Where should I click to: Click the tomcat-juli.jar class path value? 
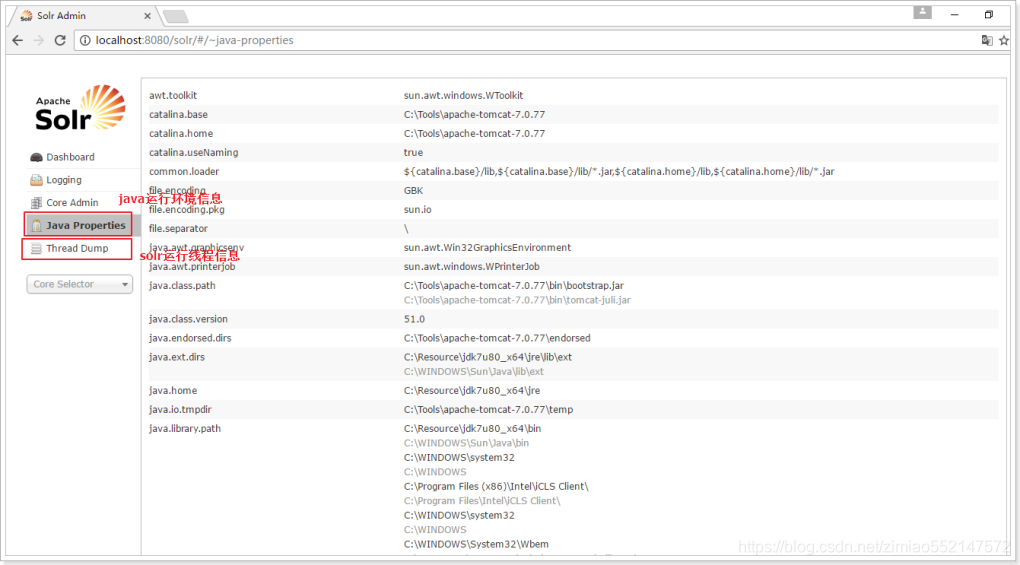(x=517, y=300)
